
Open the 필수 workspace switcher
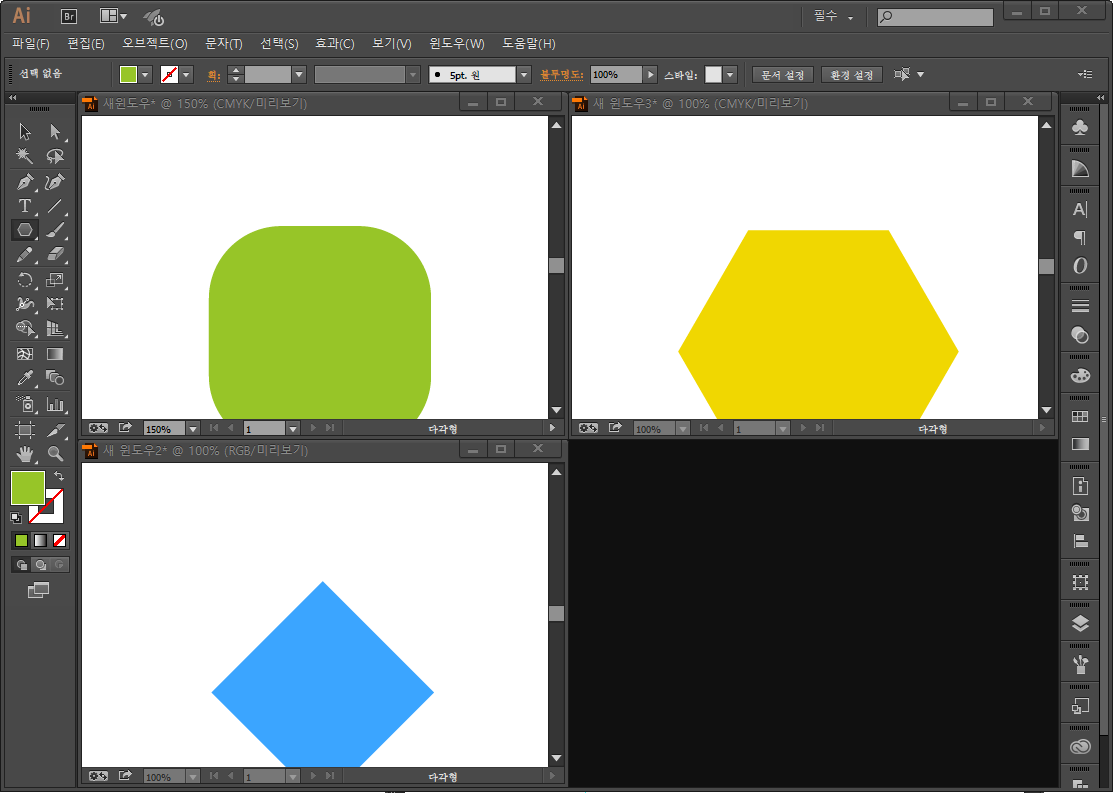833,17
